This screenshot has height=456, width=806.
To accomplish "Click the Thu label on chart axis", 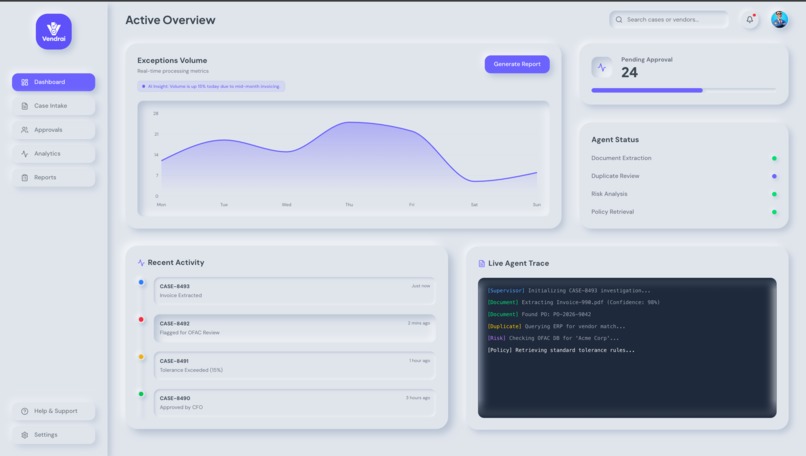I will (349, 205).
